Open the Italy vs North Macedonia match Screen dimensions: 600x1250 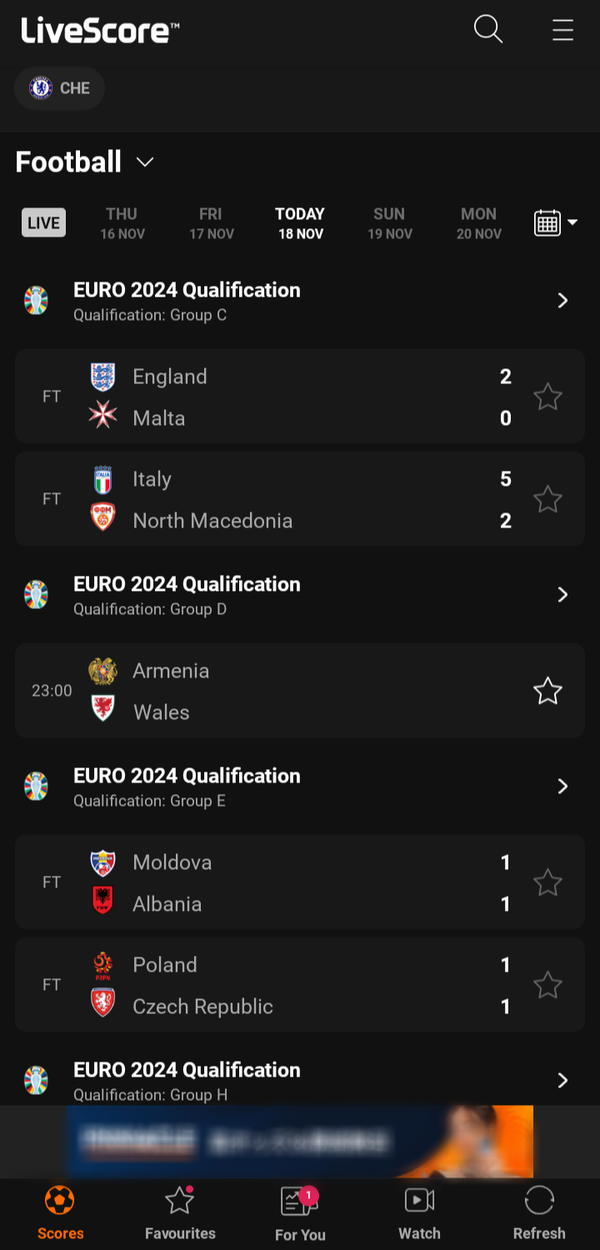click(299, 499)
